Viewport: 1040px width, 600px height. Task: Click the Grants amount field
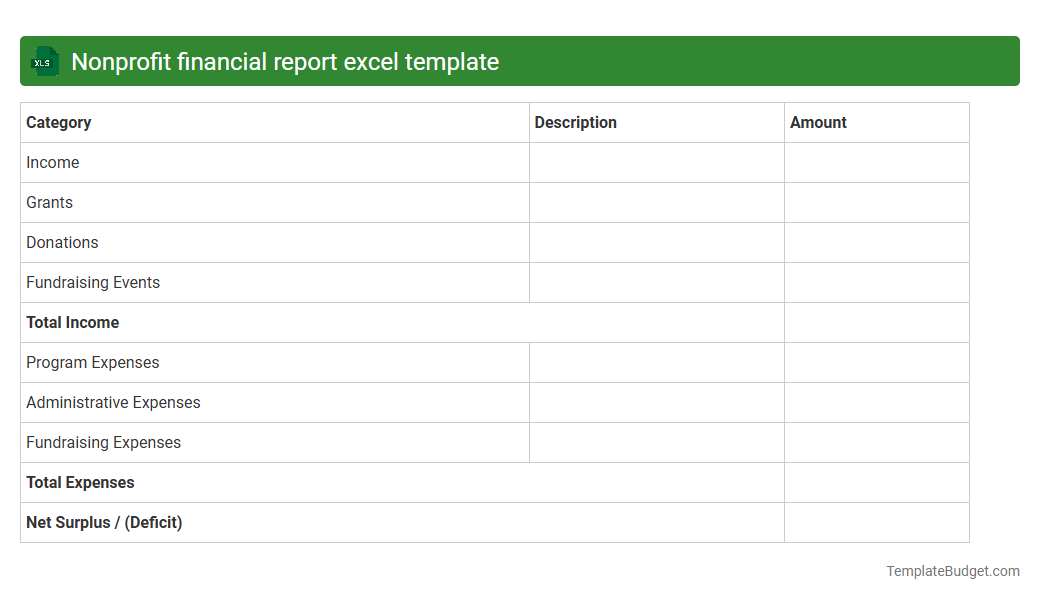coord(876,202)
